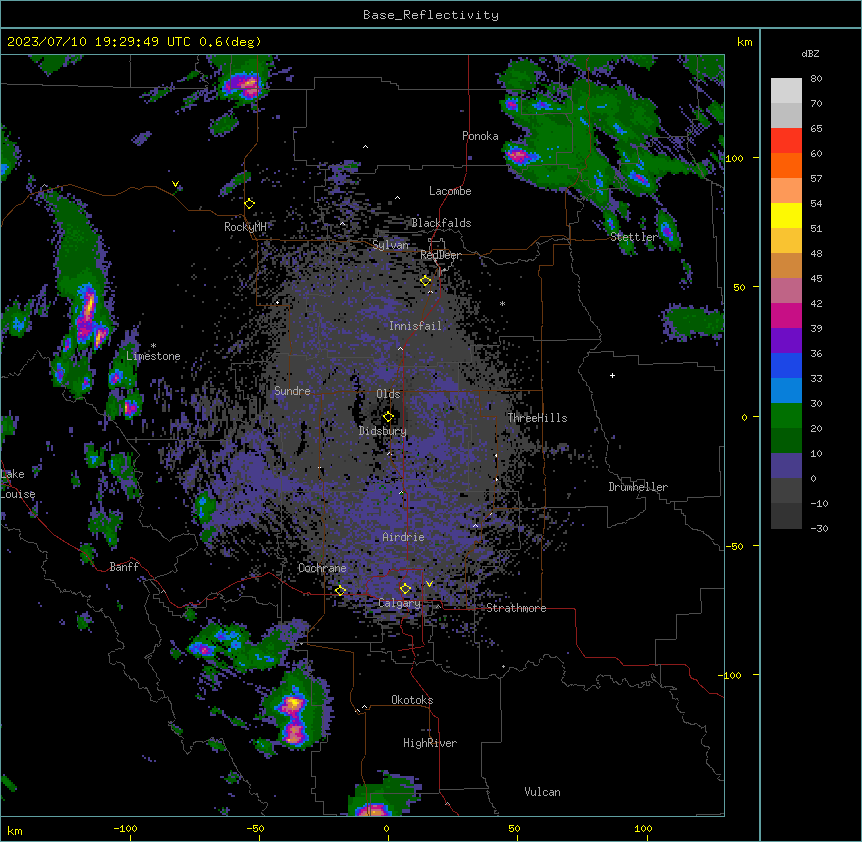Click the -50 tick on bottom axis

coord(255,829)
